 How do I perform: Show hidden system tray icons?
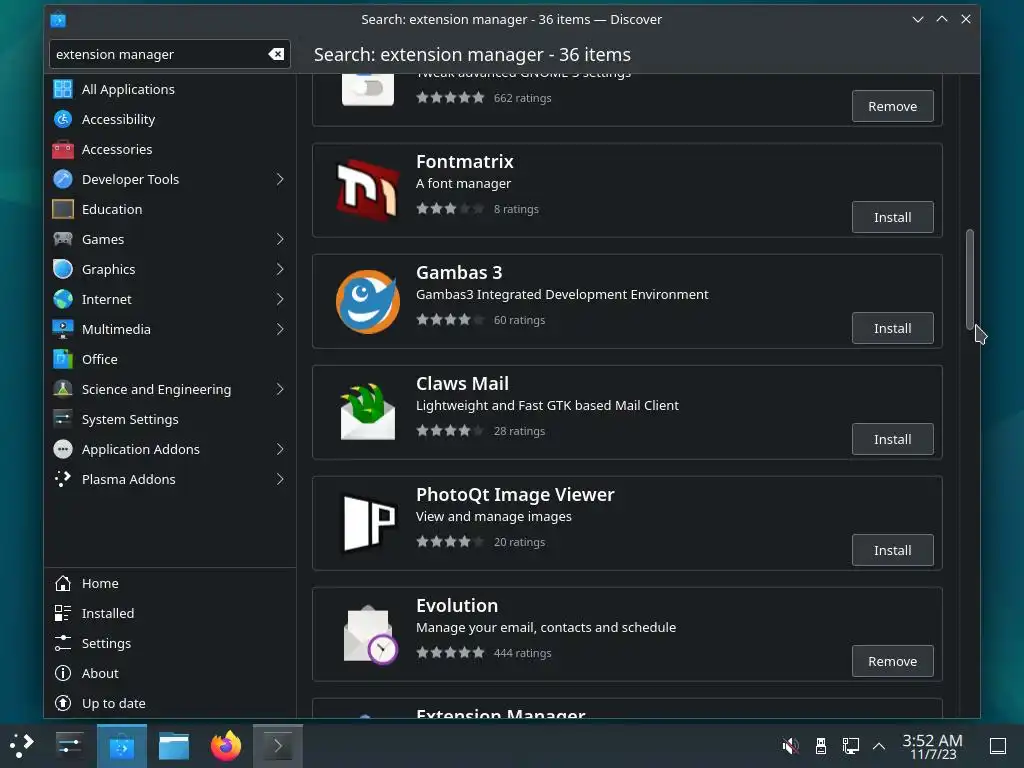(879, 746)
